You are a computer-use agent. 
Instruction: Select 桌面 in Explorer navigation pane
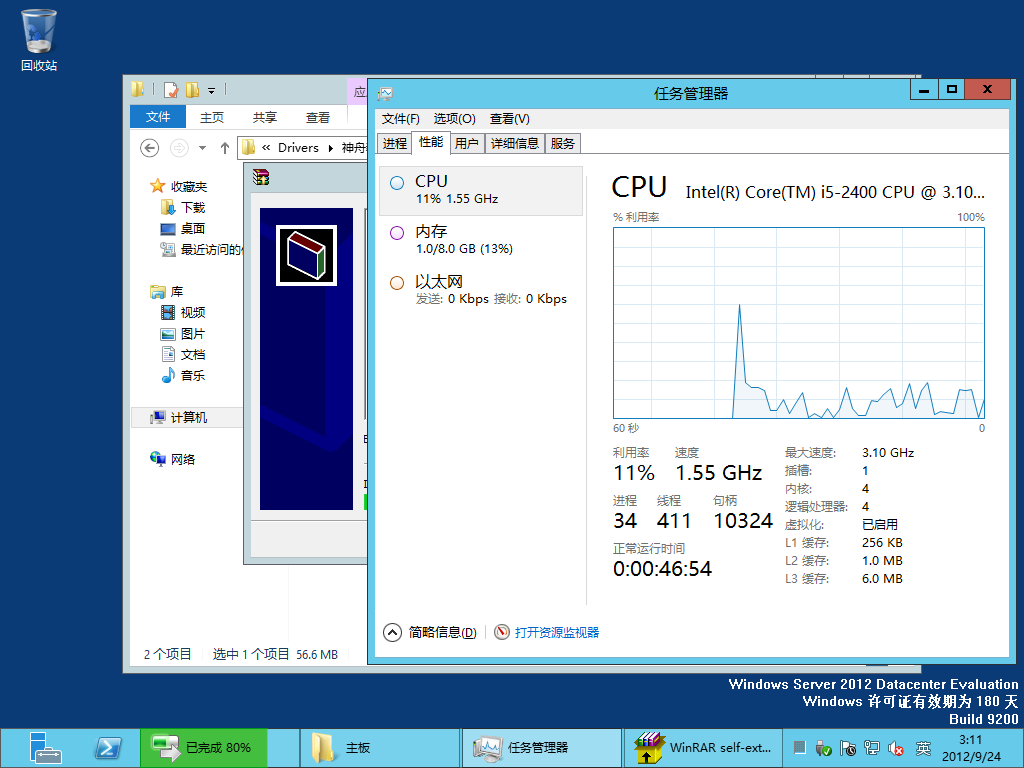193,229
